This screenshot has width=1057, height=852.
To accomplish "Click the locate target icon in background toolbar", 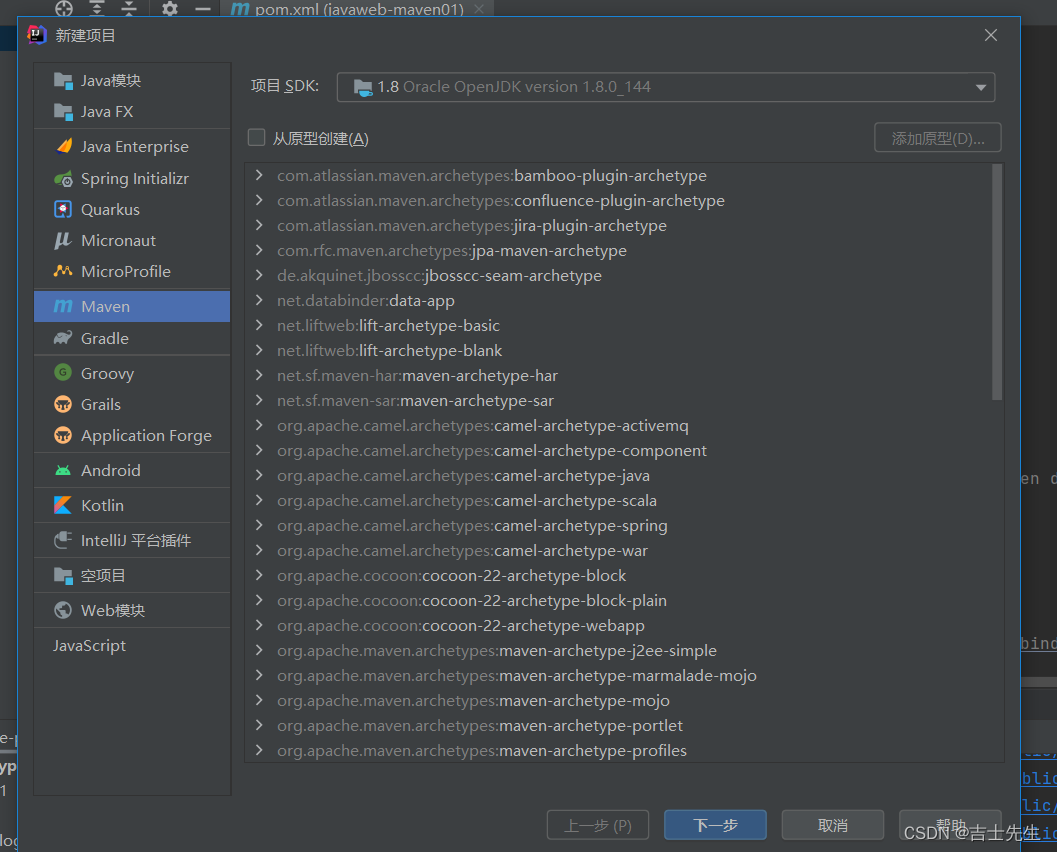I will [64, 9].
